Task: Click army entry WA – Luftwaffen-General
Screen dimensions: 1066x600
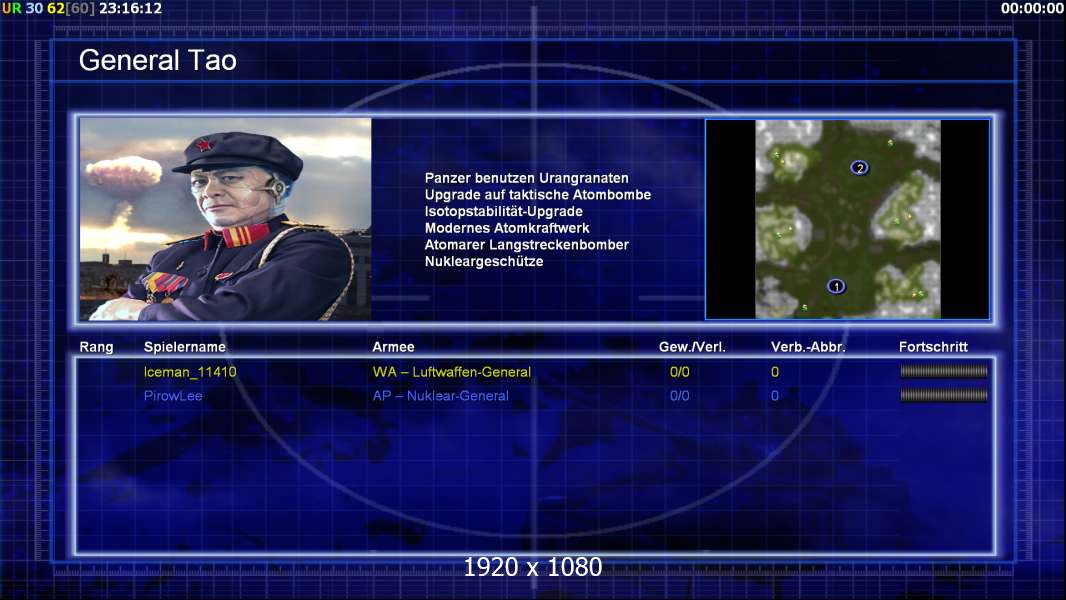Action: (x=451, y=372)
